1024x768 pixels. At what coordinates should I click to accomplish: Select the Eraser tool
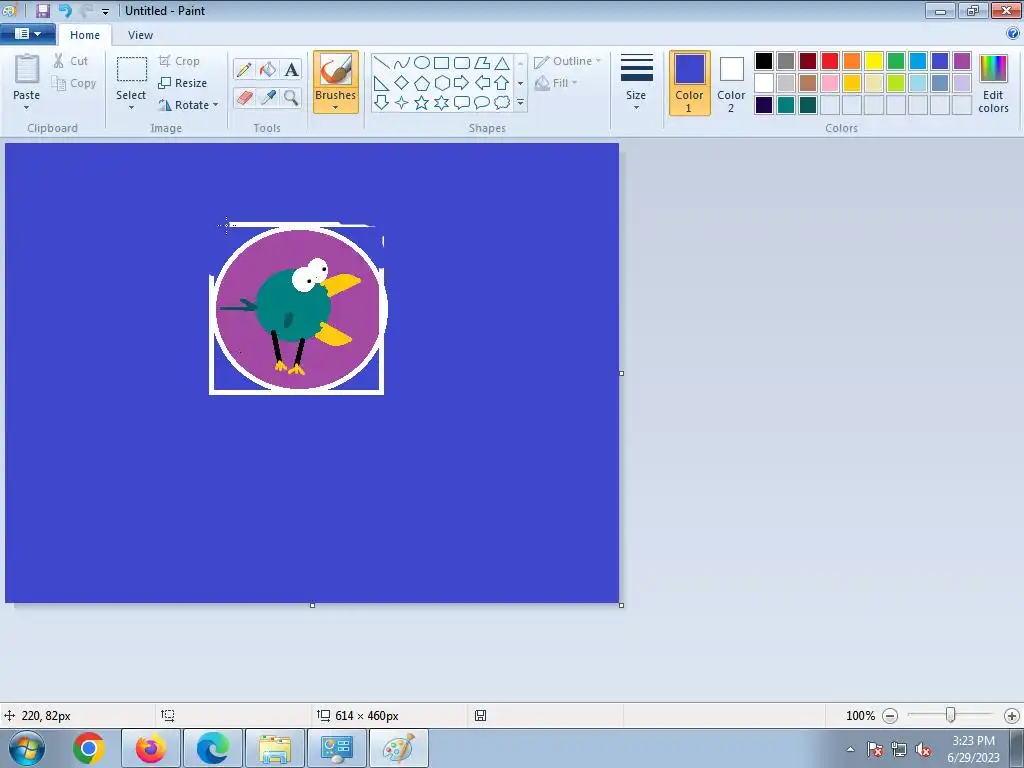(244, 98)
